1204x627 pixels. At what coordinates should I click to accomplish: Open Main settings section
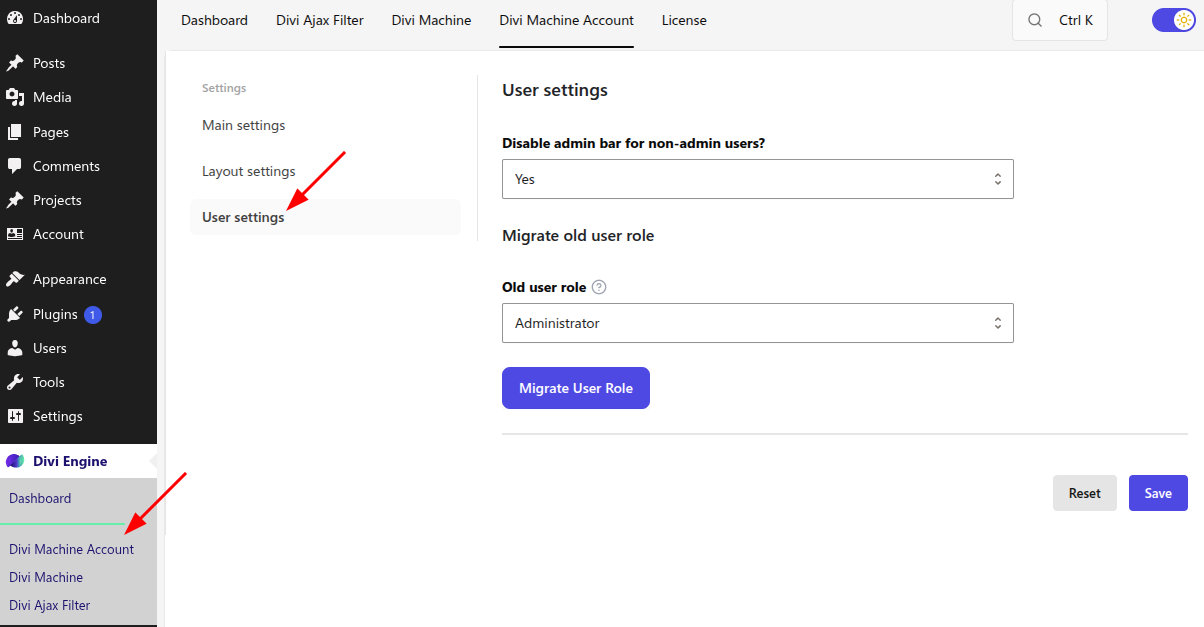(325, 125)
